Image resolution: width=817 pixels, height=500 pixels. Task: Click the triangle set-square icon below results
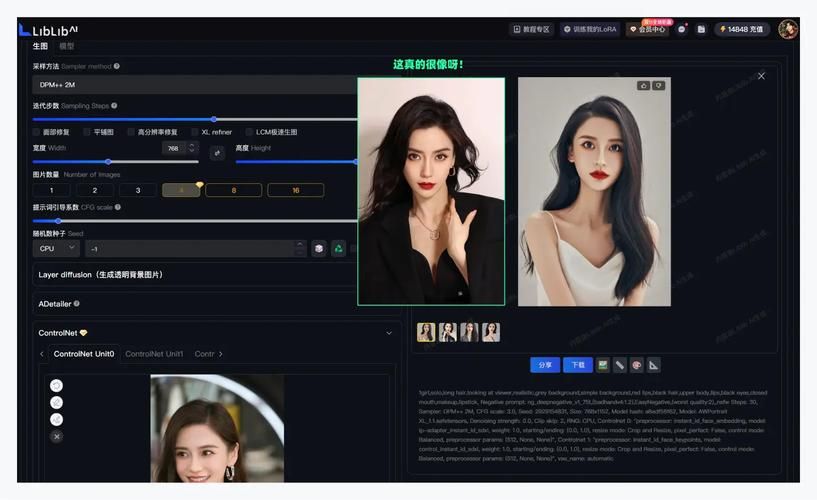(x=653, y=365)
